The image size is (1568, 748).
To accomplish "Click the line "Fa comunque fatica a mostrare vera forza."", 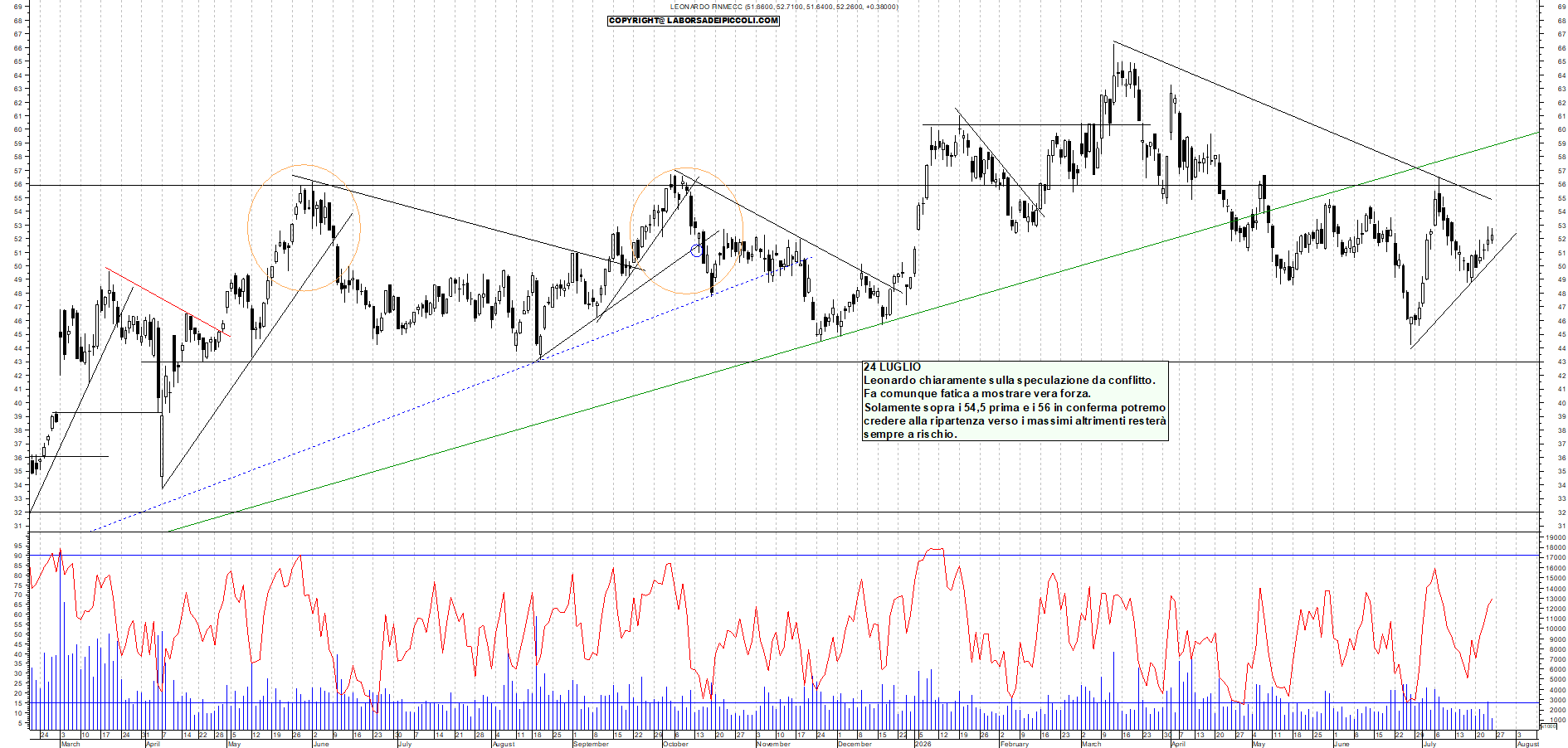I will point(977,393).
